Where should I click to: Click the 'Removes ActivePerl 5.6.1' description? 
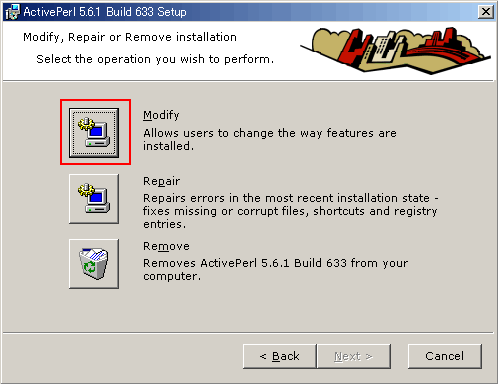pos(276,270)
